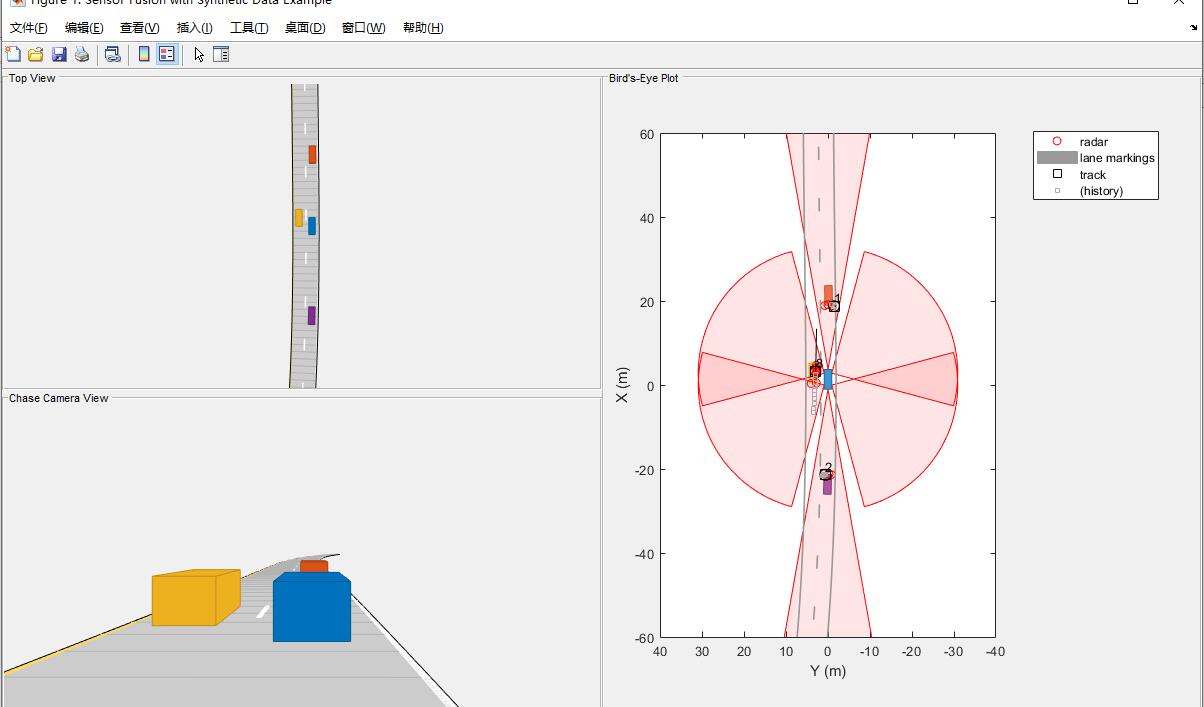Open the 查看(V) menu
Screen dimensions: 1204x707
[x=139, y=28]
